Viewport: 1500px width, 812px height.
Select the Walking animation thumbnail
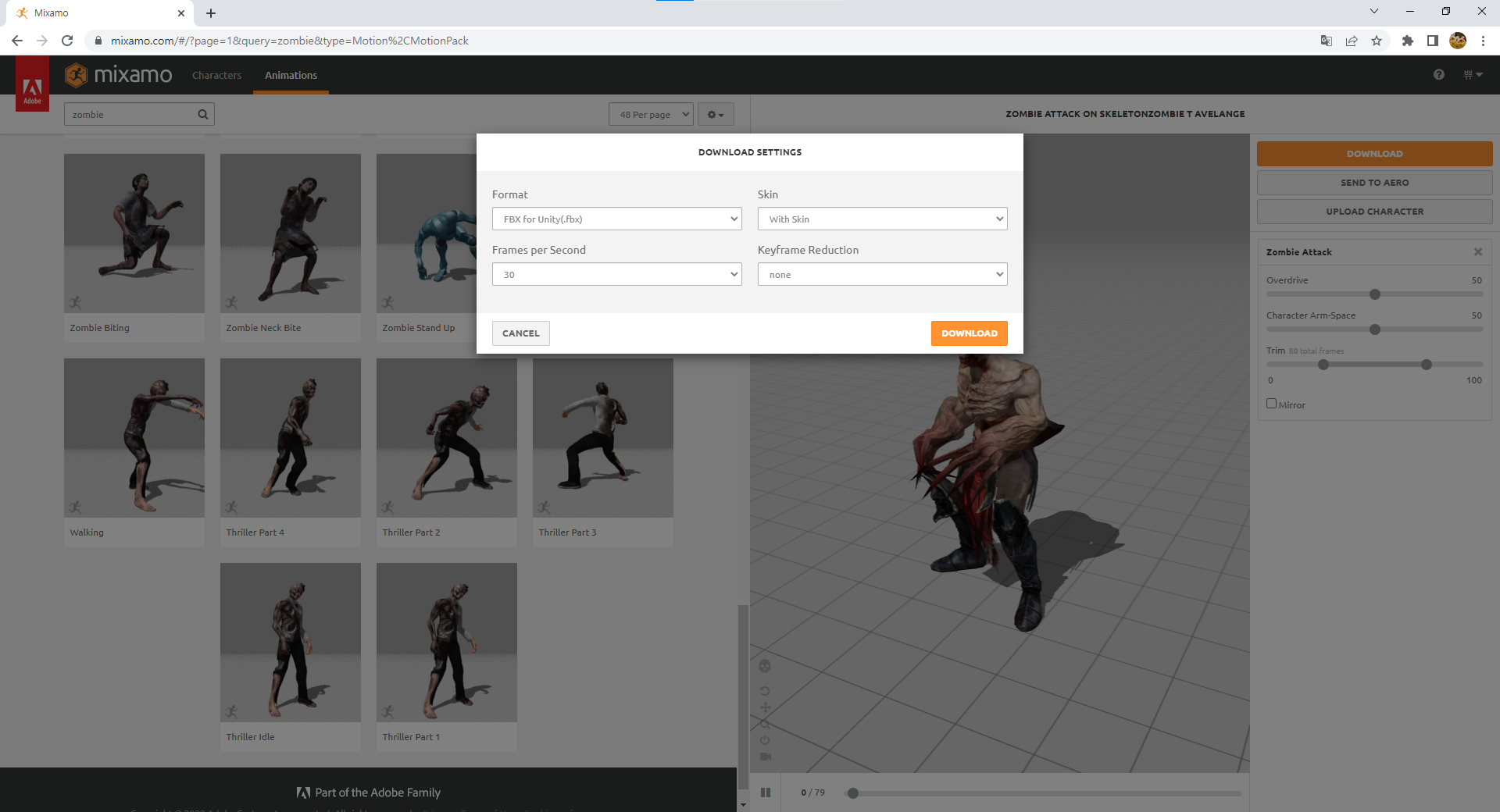coord(134,438)
